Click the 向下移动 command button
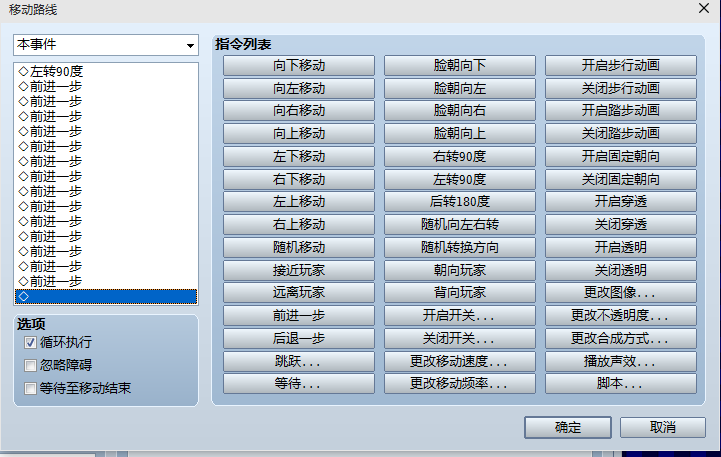 tap(299, 65)
